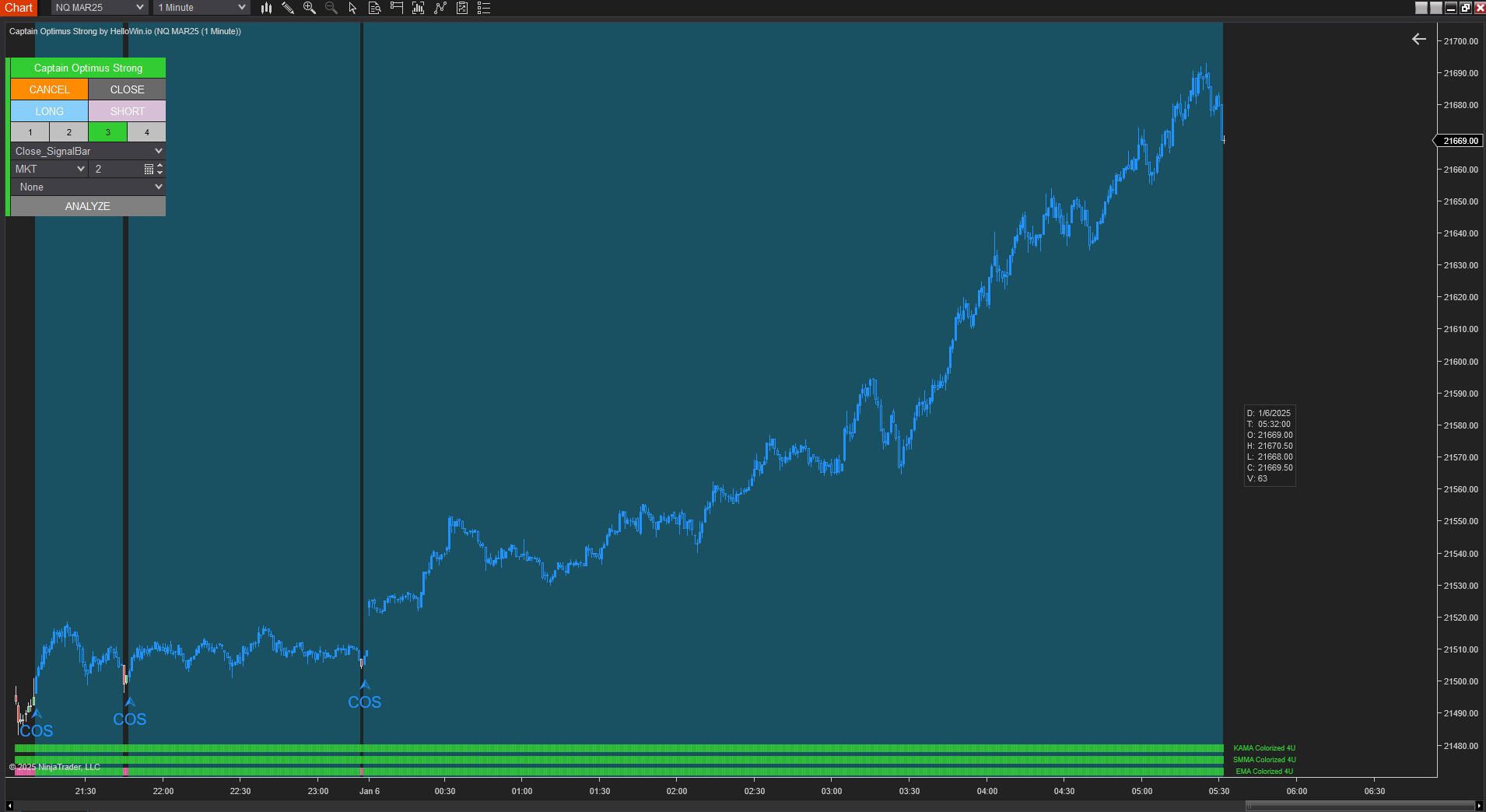This screenshot has width=1486, height=812.
Task: Select quantity preset 4 toggle
Action: [147, 132]
